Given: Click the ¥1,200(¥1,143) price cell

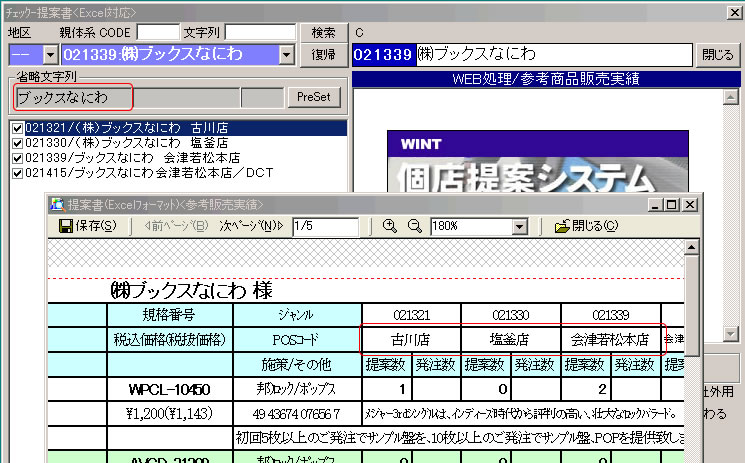Looking at the screenshot, I should (x=170, y=414).
